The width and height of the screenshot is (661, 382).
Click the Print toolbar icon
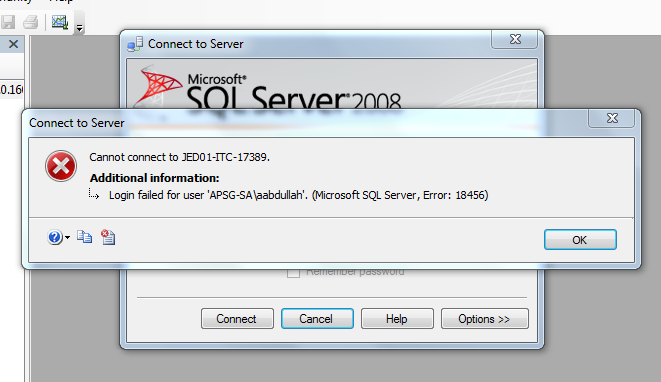tap(30, 22)
